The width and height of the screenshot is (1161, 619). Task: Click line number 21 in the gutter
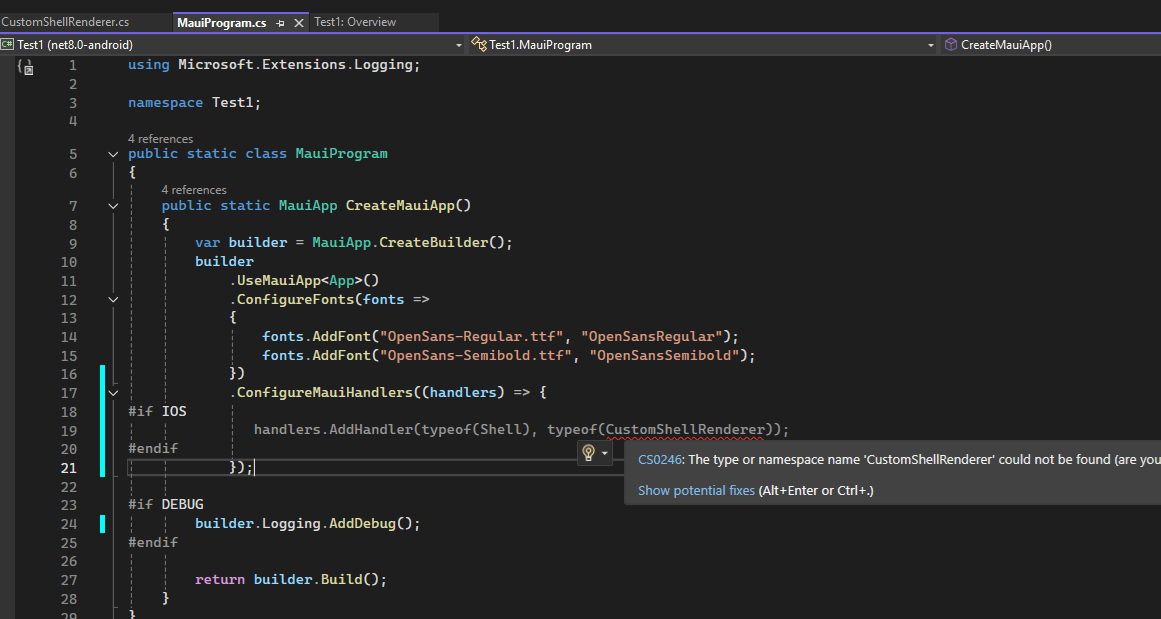tap(68, 468)
